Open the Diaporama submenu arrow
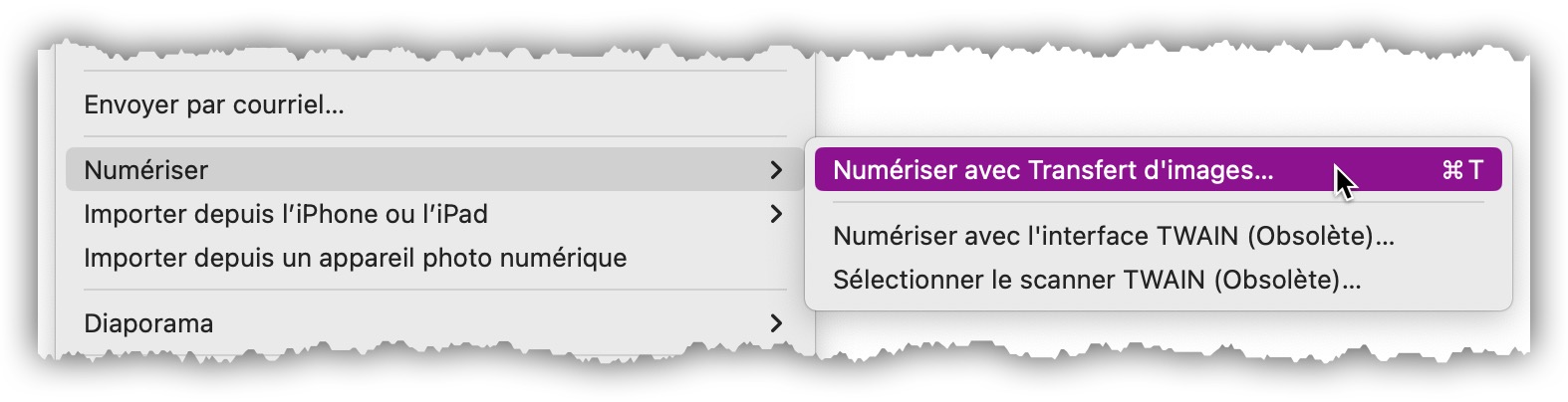Image resolution: width=1568 pixels, height=402 pixels. 776,323
